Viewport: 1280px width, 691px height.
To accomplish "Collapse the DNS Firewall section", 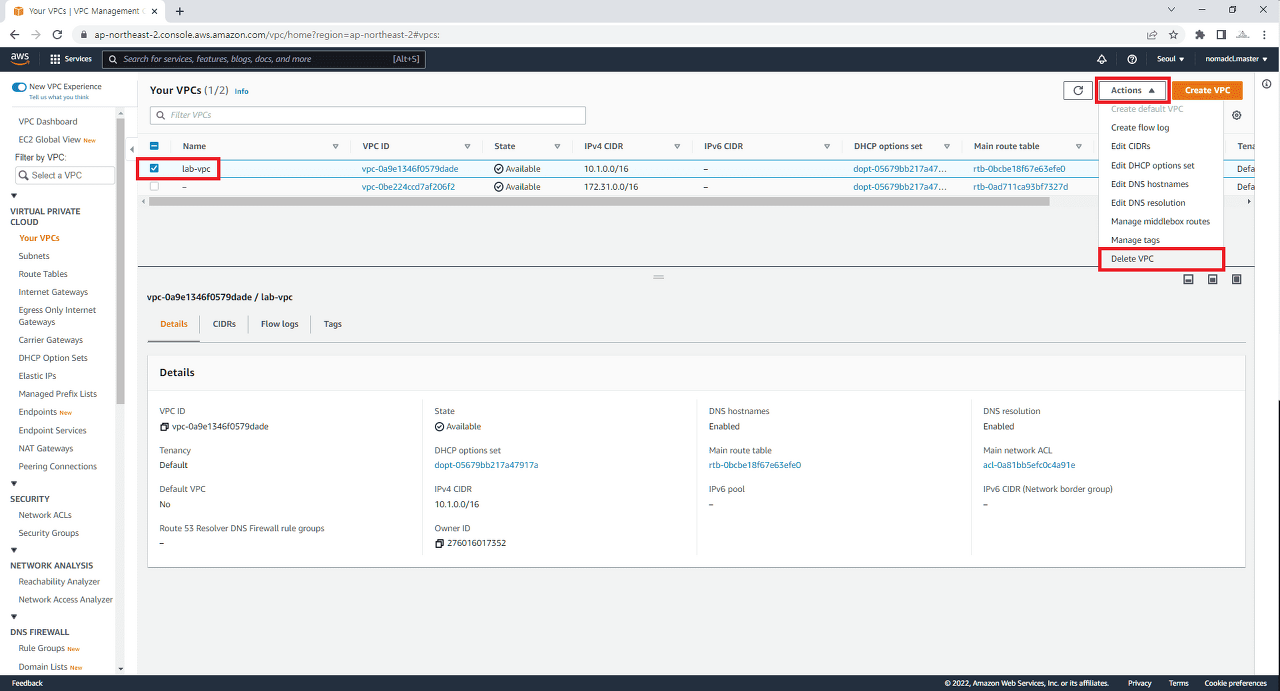I will [x=14, y=617].
